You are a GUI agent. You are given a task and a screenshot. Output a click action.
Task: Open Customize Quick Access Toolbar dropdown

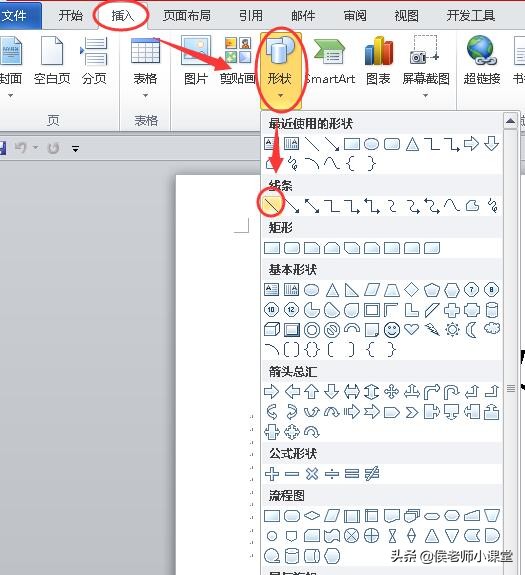76,149
